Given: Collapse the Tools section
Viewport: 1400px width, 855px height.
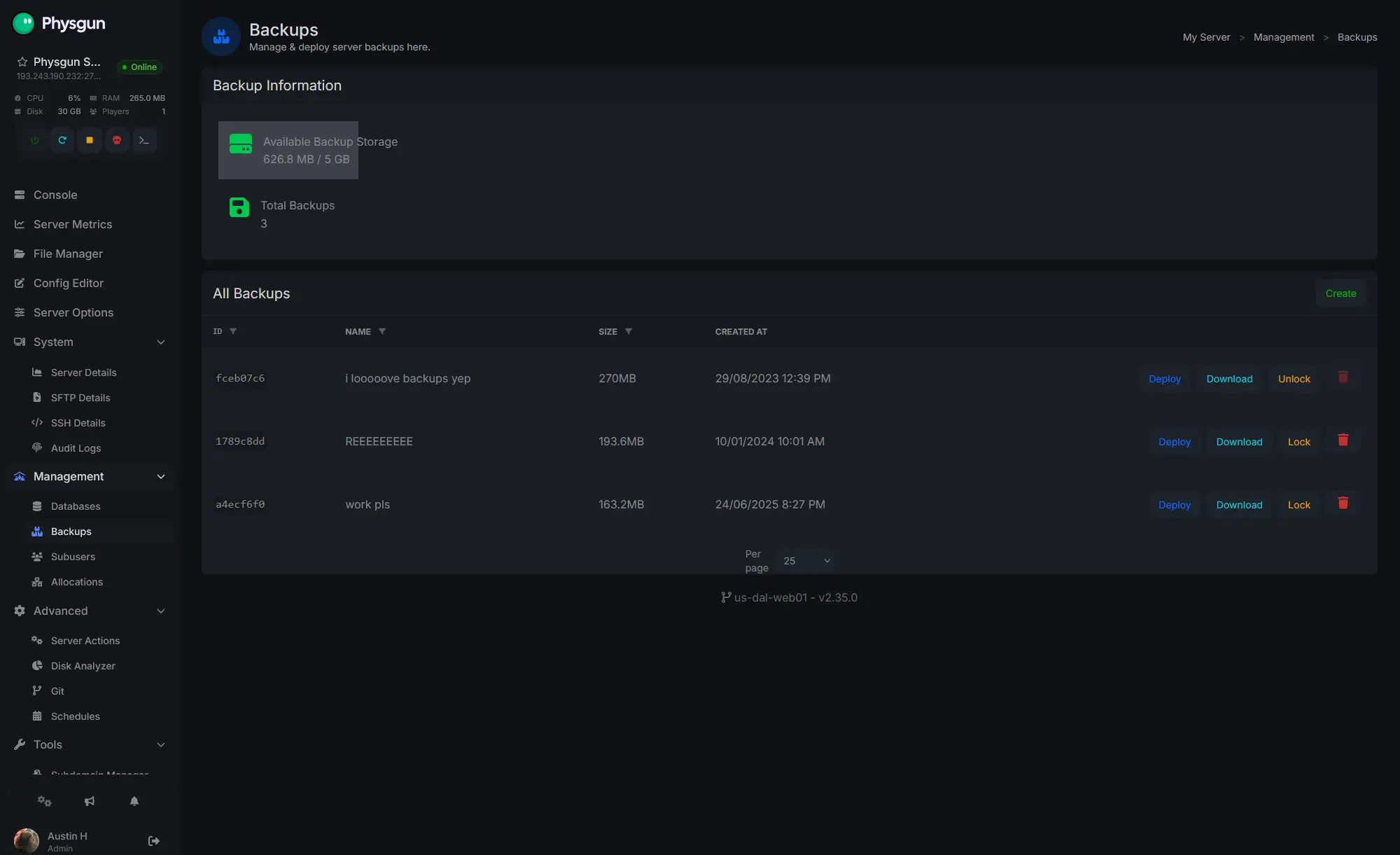Looking at the screenshot, I should tap(90, 744).
